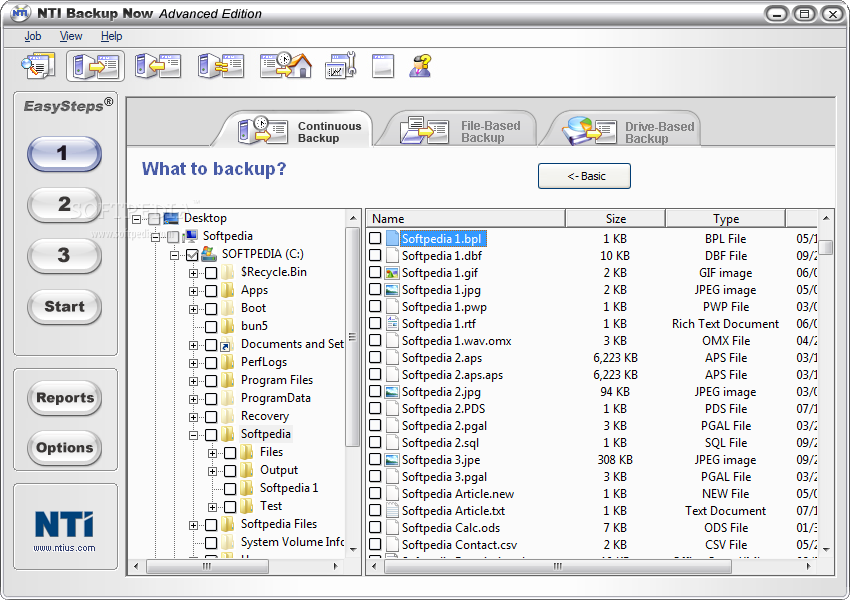Collapse the SOFTPEDIA (C:) drive node

[174, 255]
